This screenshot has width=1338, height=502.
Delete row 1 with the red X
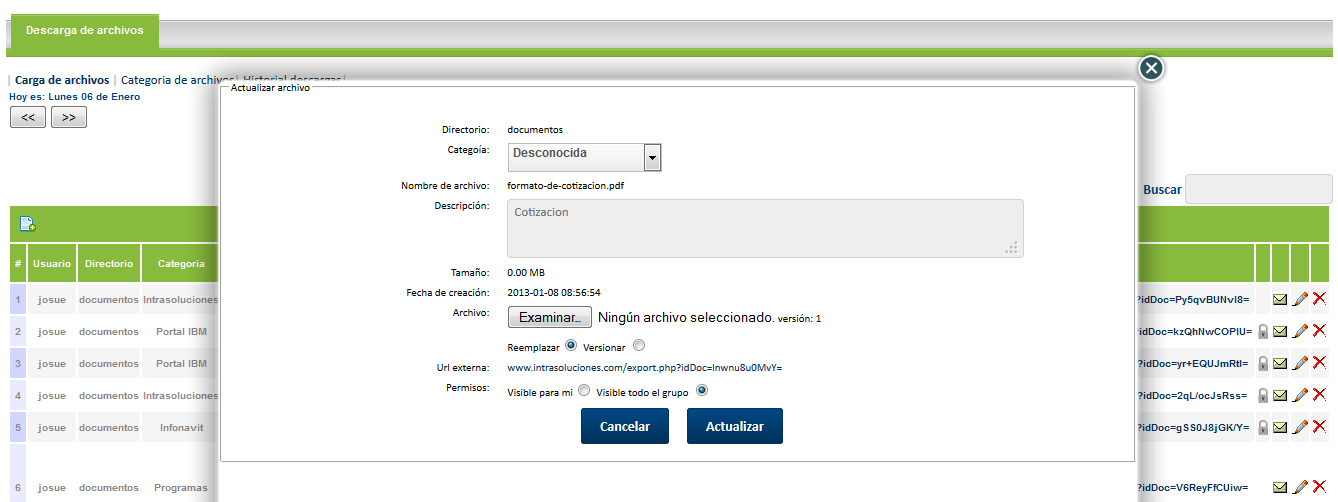click(x=1319, y=299)
